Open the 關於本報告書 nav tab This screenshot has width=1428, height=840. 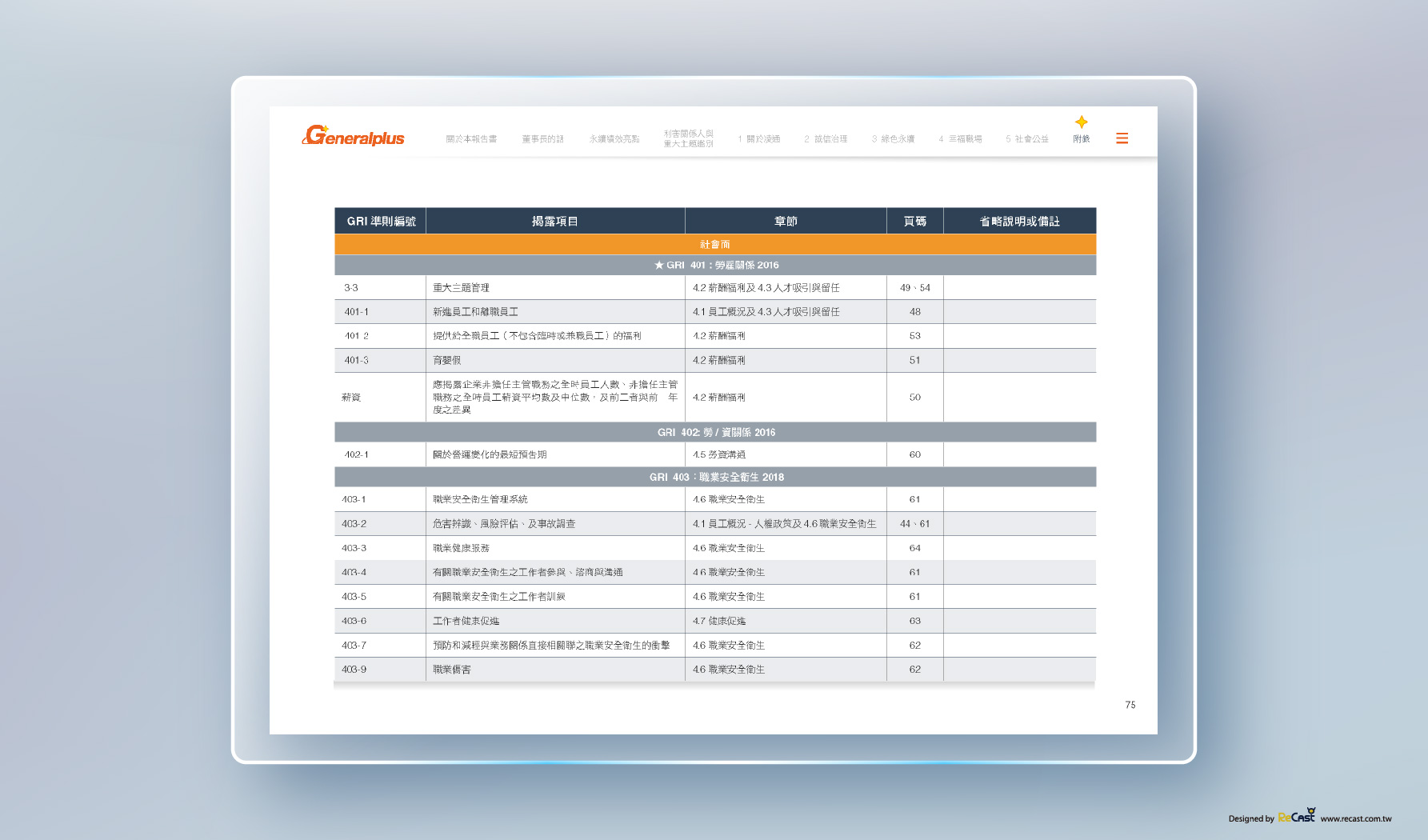tap(471, 139)
